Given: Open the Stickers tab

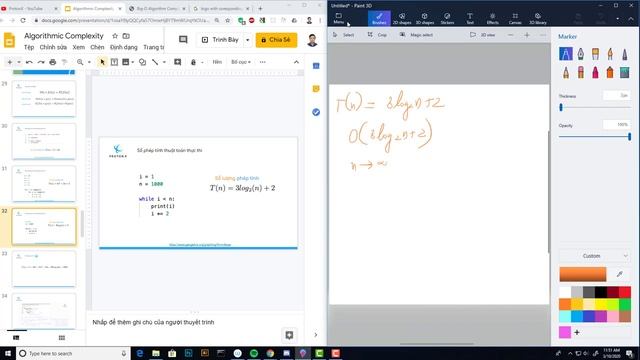Looking at the screenshot, I should (447, 18).
